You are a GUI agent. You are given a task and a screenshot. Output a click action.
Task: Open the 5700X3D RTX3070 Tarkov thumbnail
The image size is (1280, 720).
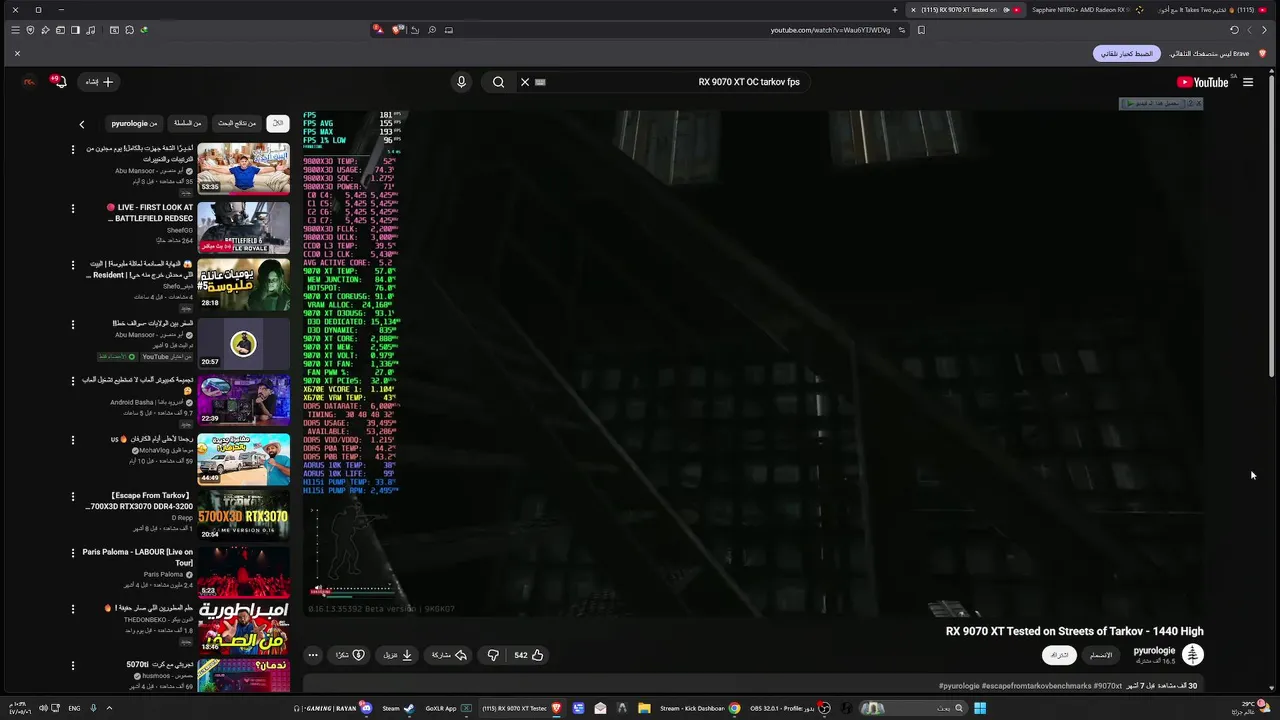(243, 515)
